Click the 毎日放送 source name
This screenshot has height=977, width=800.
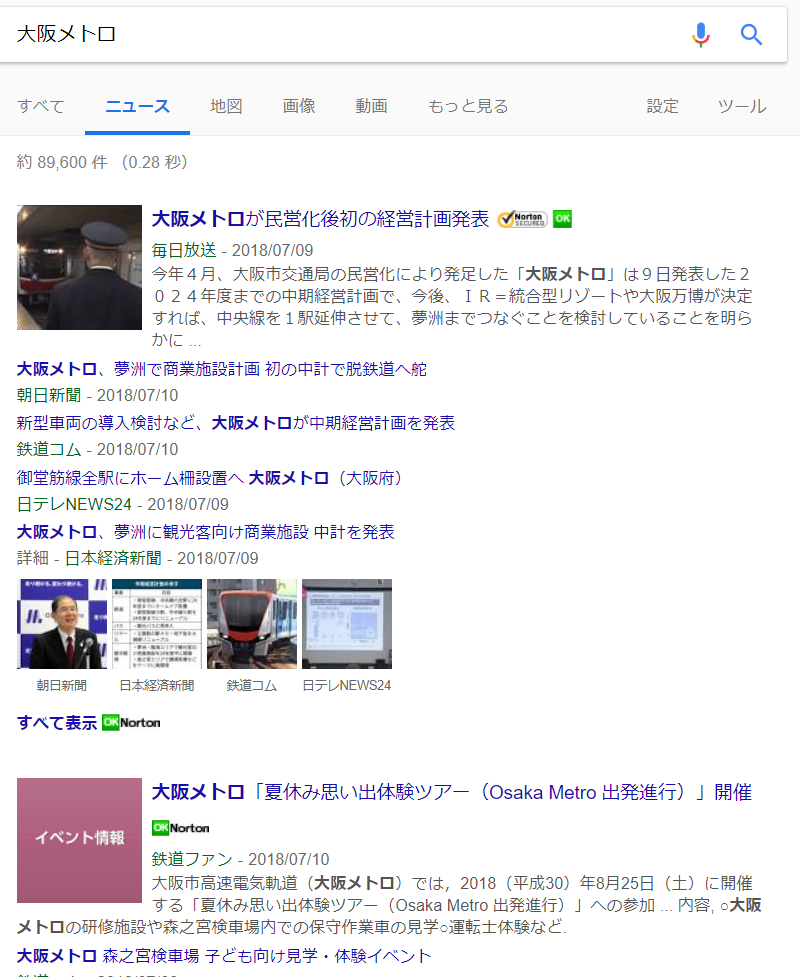point(184,250)
